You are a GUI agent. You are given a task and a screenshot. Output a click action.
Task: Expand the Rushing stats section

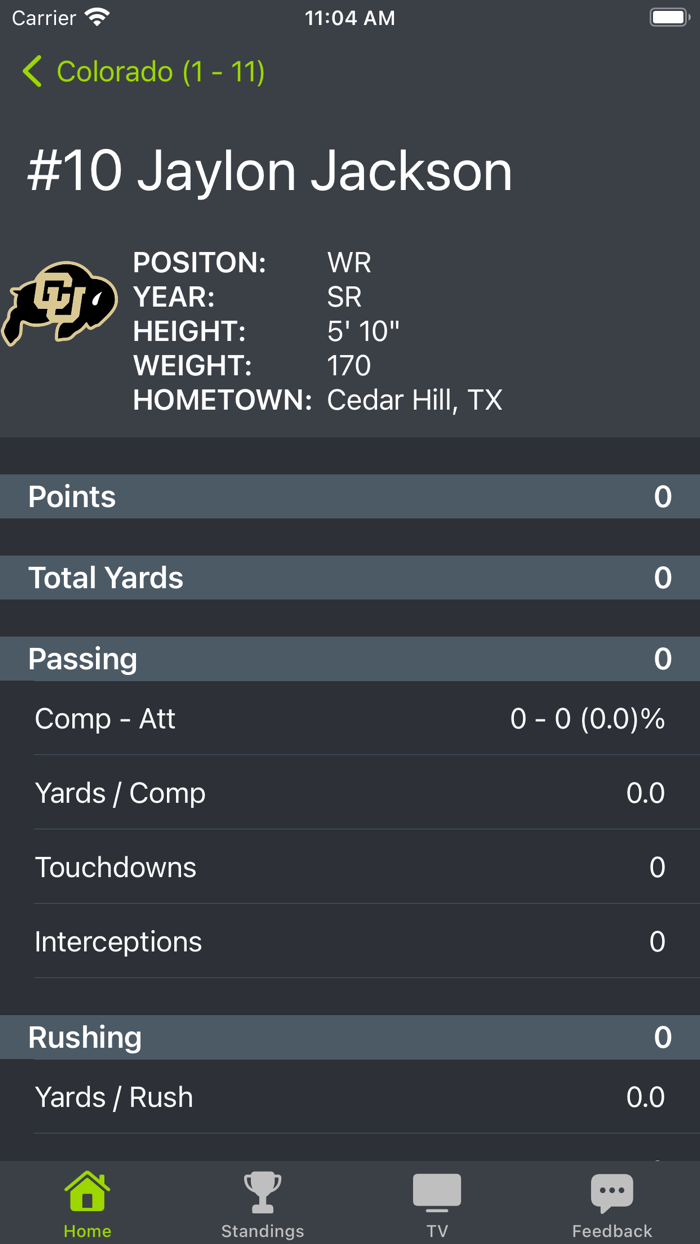[x=350, y=1037]
